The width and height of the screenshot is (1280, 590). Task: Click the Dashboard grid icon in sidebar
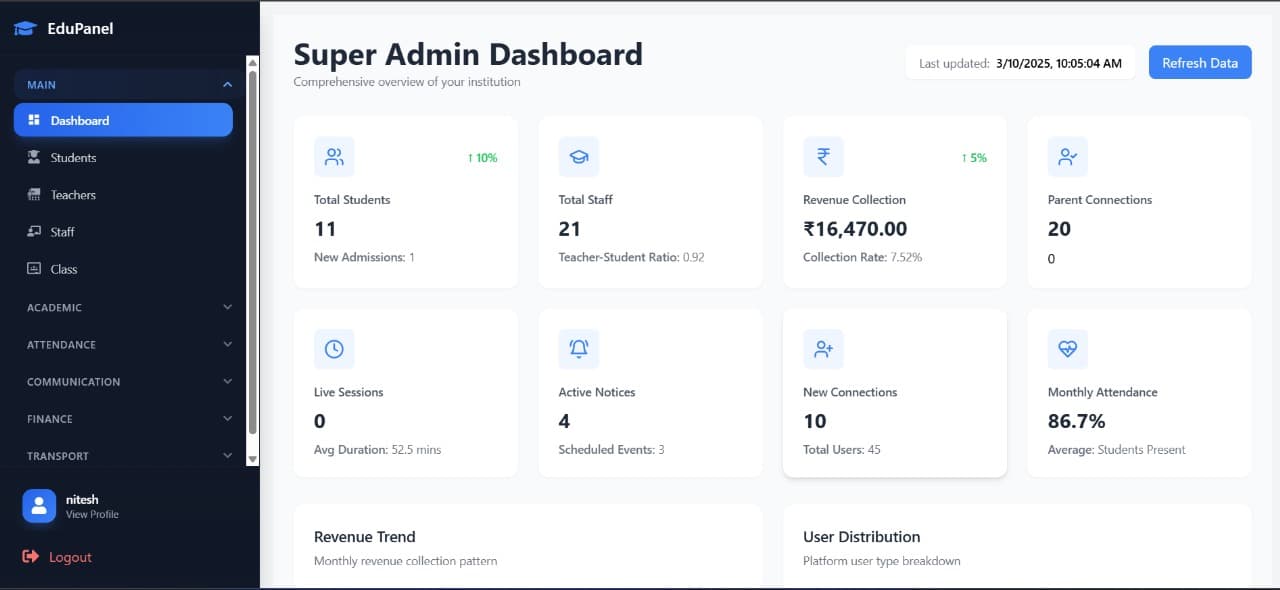point(33,120)
